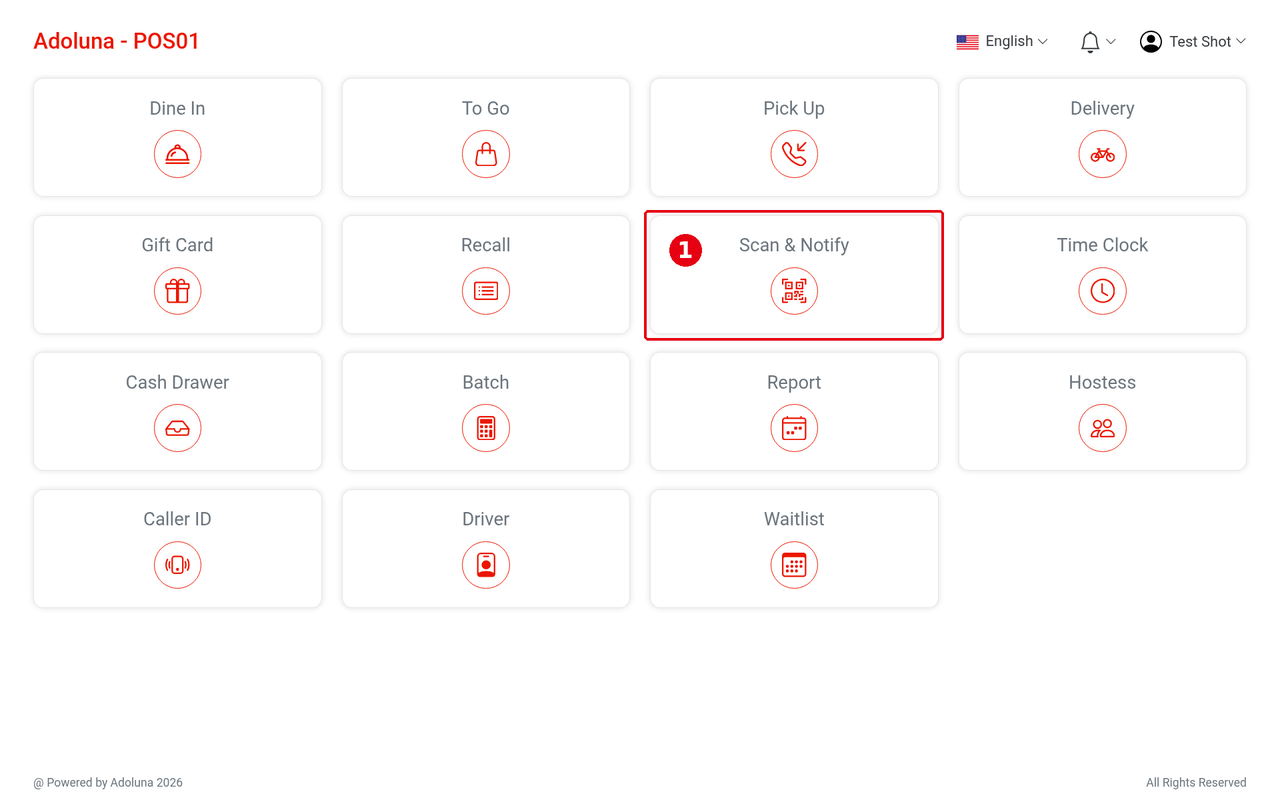The height and width of the screenshot is (800, 1280).
Task: Launch Scan & Notify via the QR code icon
Action: tap(794, 291)
